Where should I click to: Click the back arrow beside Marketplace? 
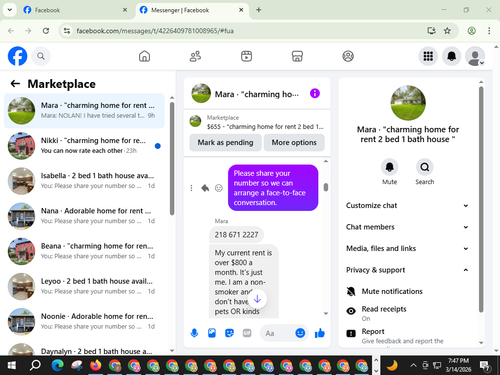pyautogui.click(x=15, y=83)
